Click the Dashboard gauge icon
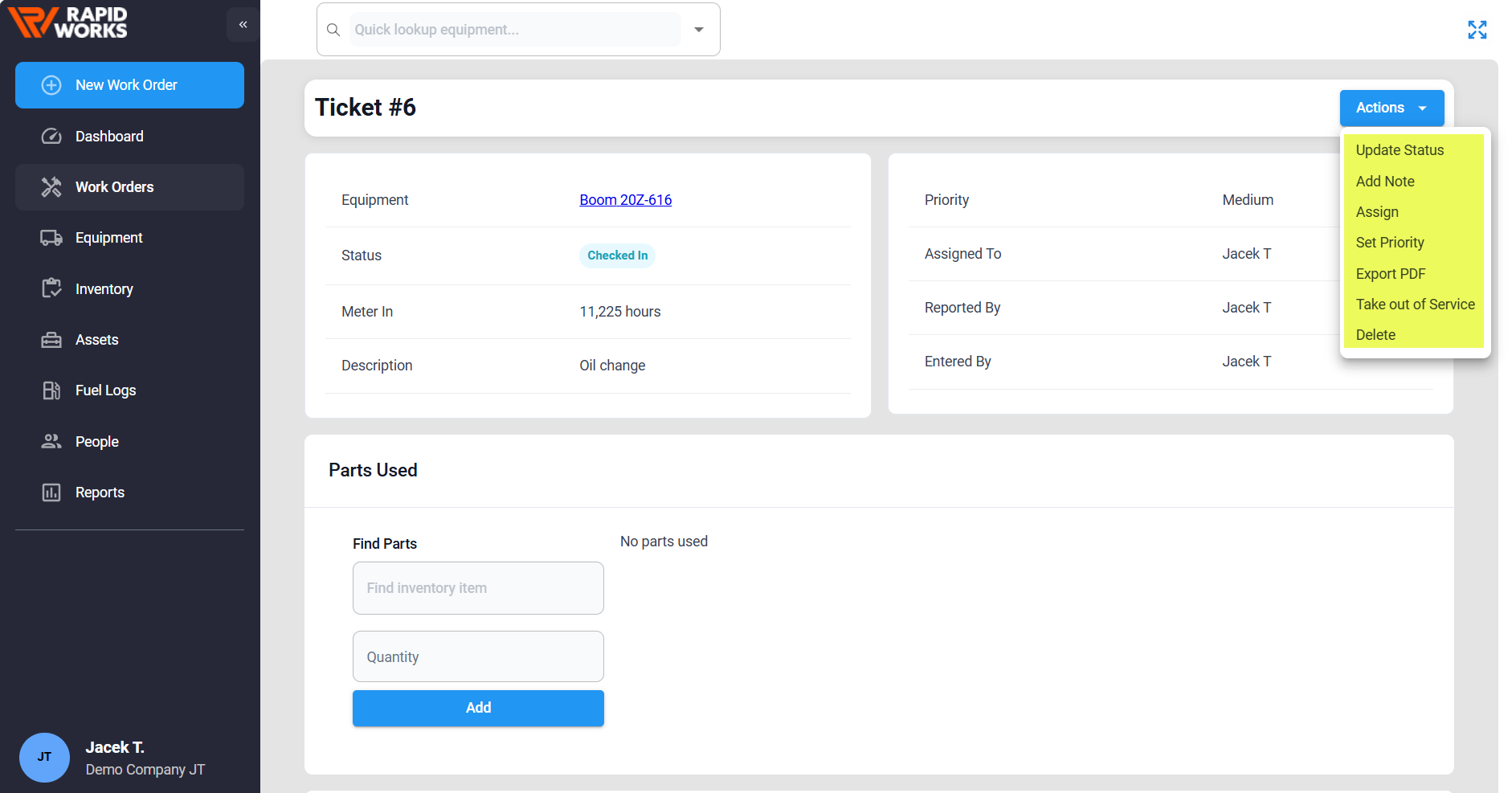The height and width of the screenshot is (793, 1512). point(51,137)
